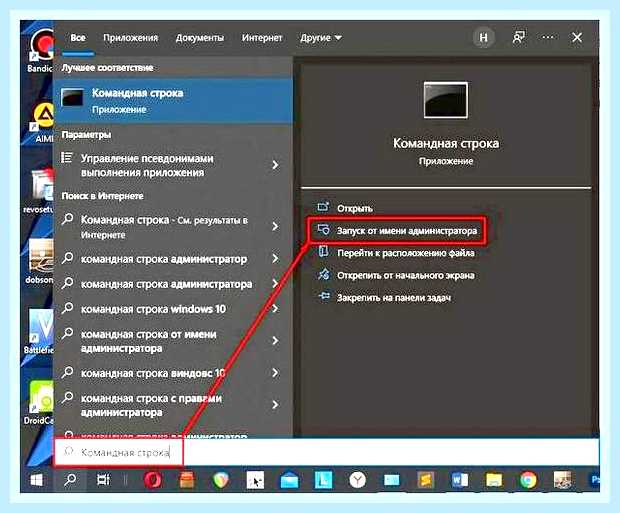620x513 pixels.
Task: Open revosetup desktop icon
Action: pos(39,191)
